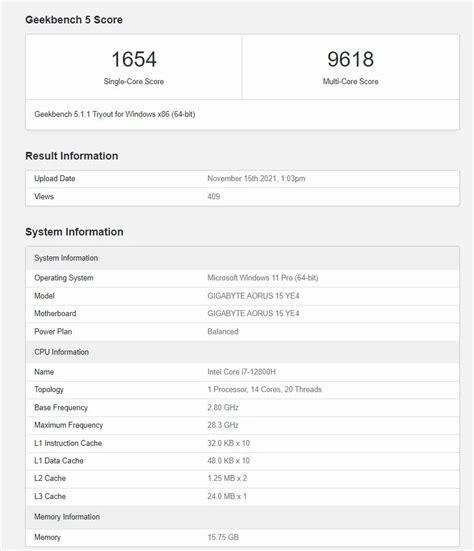Click the System Information table header row
The width and height of the screenshot is (474, 551).
point(242,258)
